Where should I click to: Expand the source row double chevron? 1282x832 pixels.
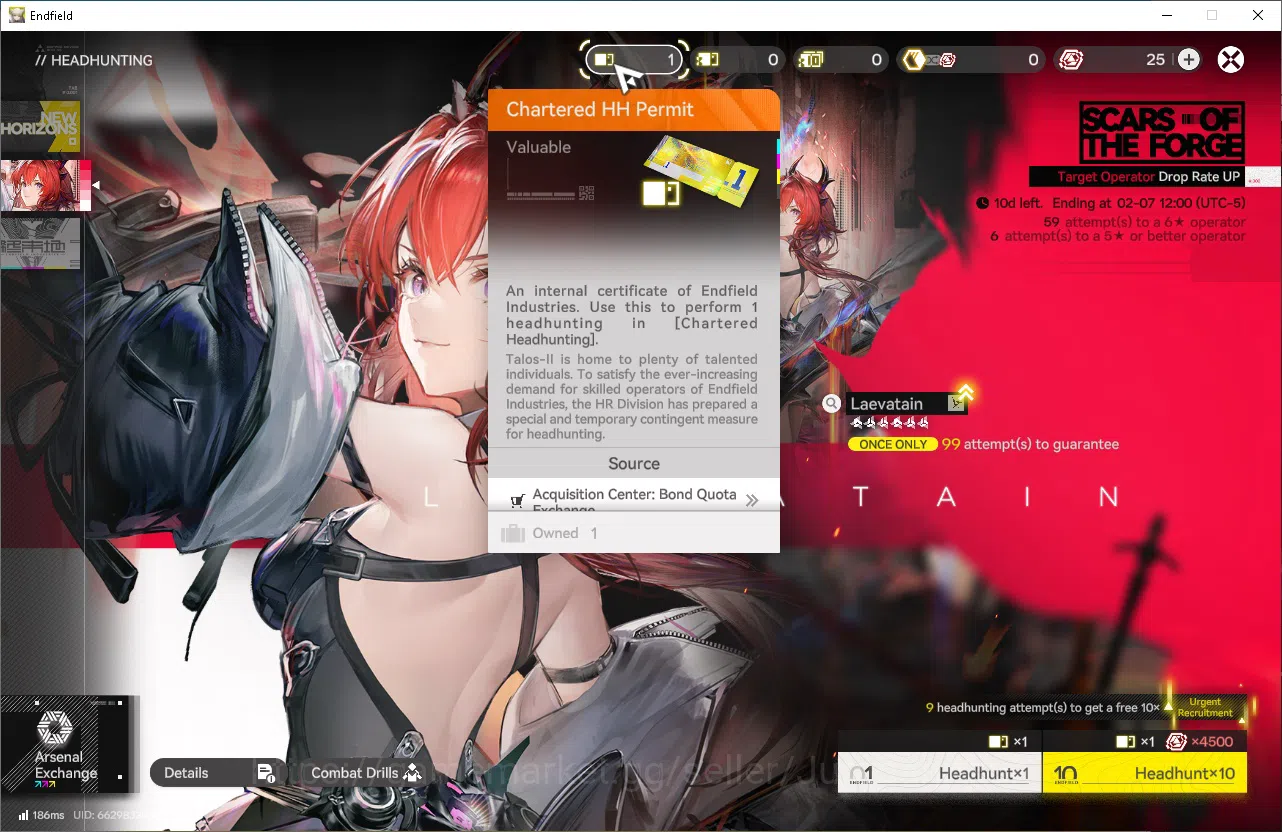click(752, 500)
